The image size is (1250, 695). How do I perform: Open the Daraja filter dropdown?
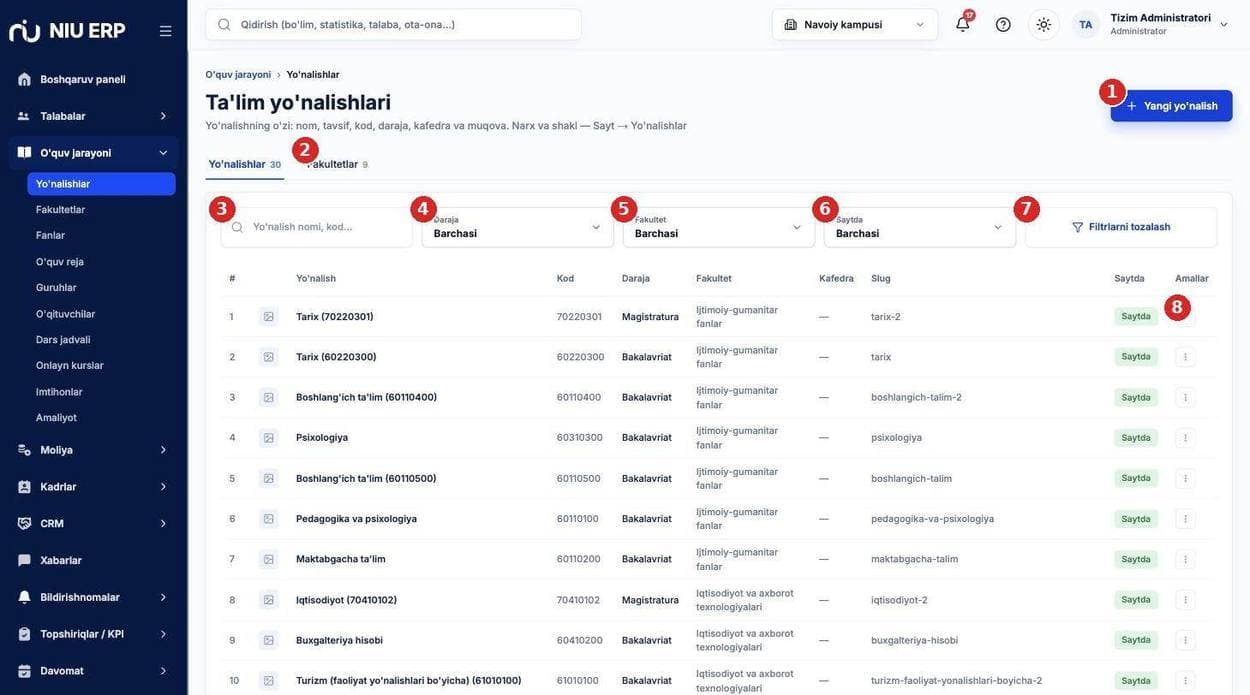(517, 227)
